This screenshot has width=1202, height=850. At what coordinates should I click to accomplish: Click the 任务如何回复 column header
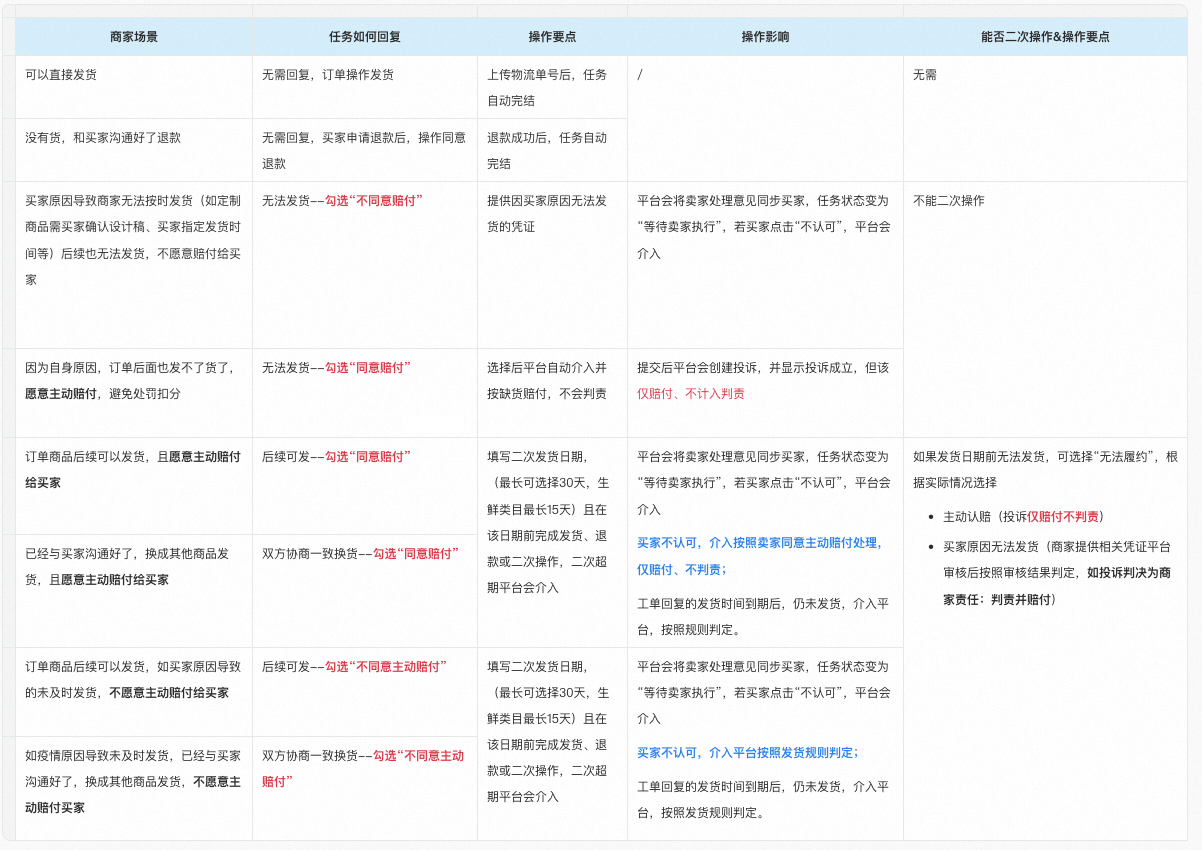tap(367, 36)
